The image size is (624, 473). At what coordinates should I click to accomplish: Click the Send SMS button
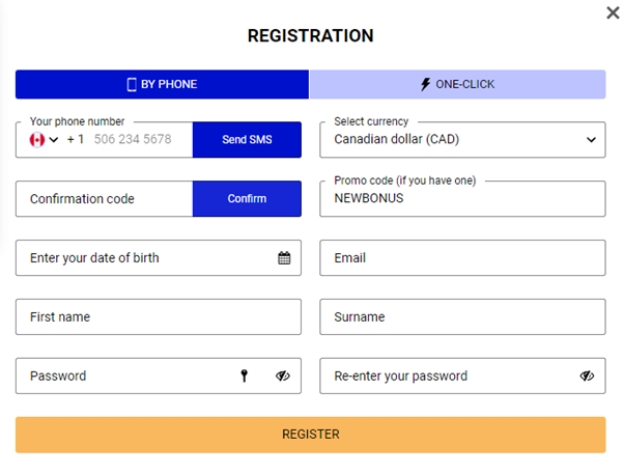point(247,140)
